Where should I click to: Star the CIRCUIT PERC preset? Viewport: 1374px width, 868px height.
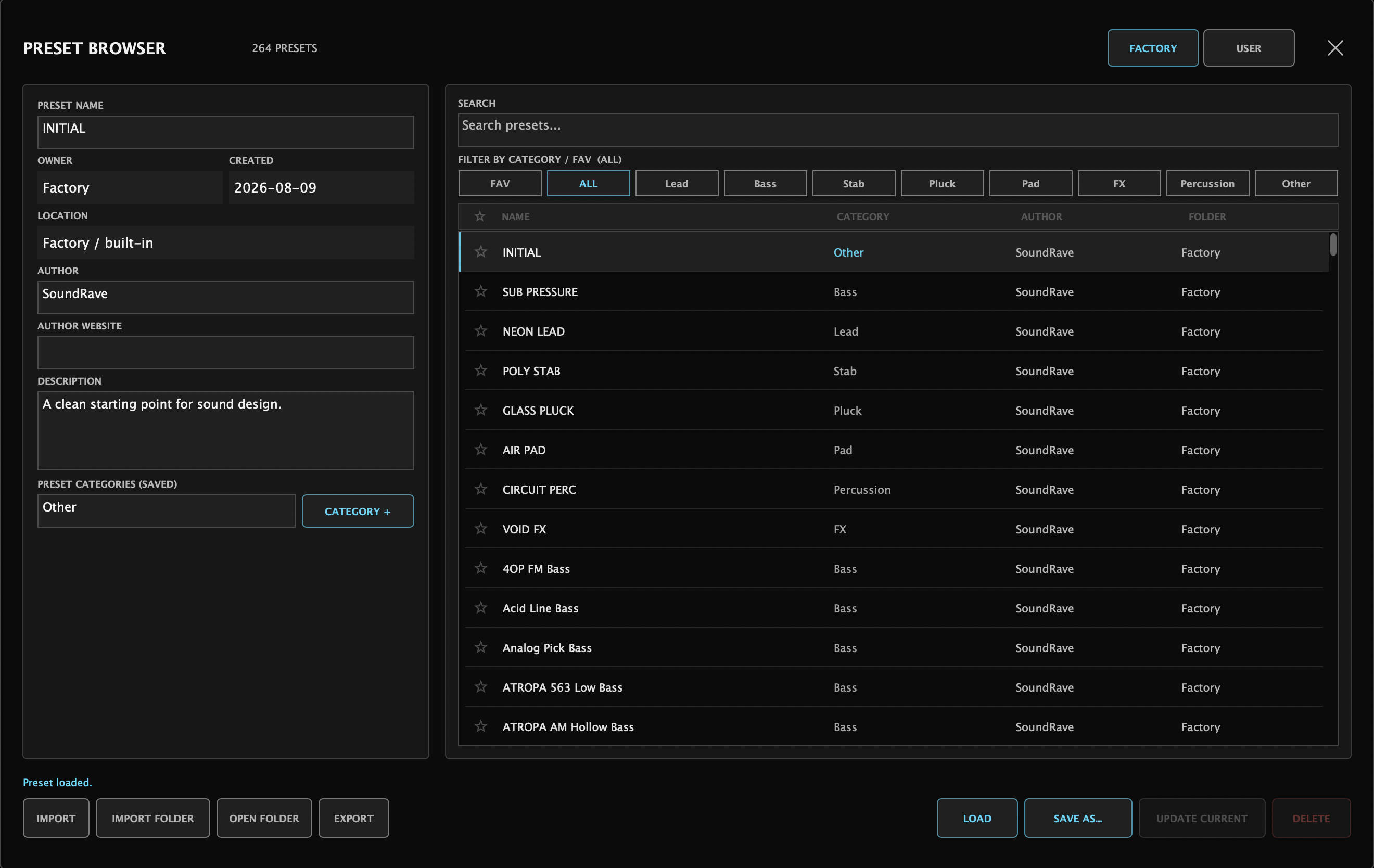pos(481,489)
